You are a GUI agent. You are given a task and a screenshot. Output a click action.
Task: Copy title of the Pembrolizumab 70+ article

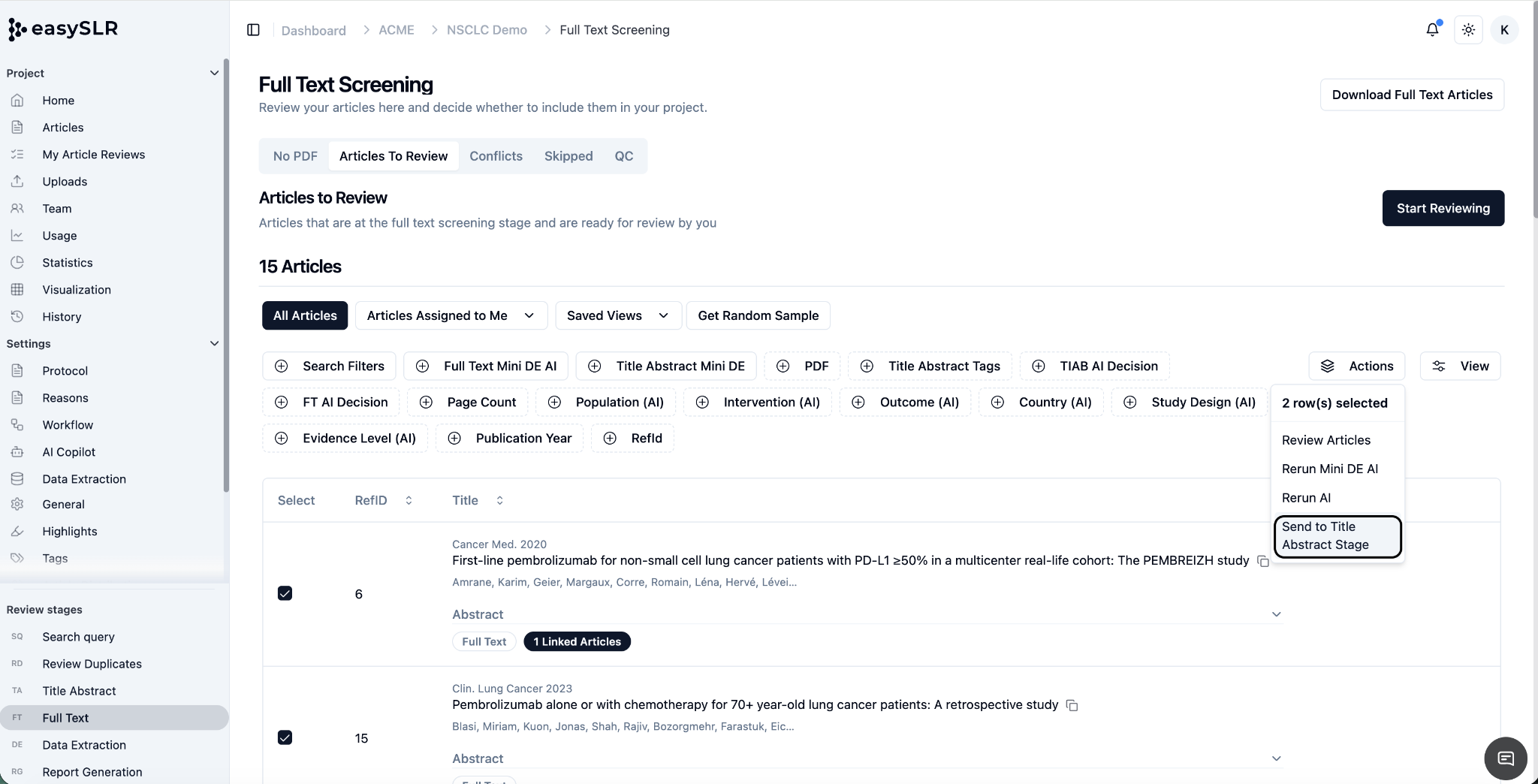point(1072,705)
